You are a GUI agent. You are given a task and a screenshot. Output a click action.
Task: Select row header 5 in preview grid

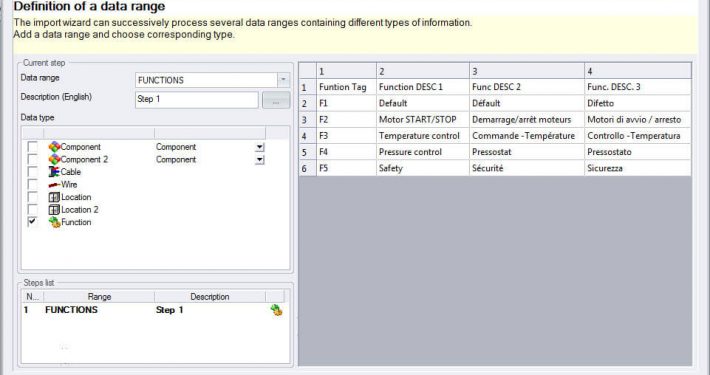pyautogui.click(x=307, y=152)
